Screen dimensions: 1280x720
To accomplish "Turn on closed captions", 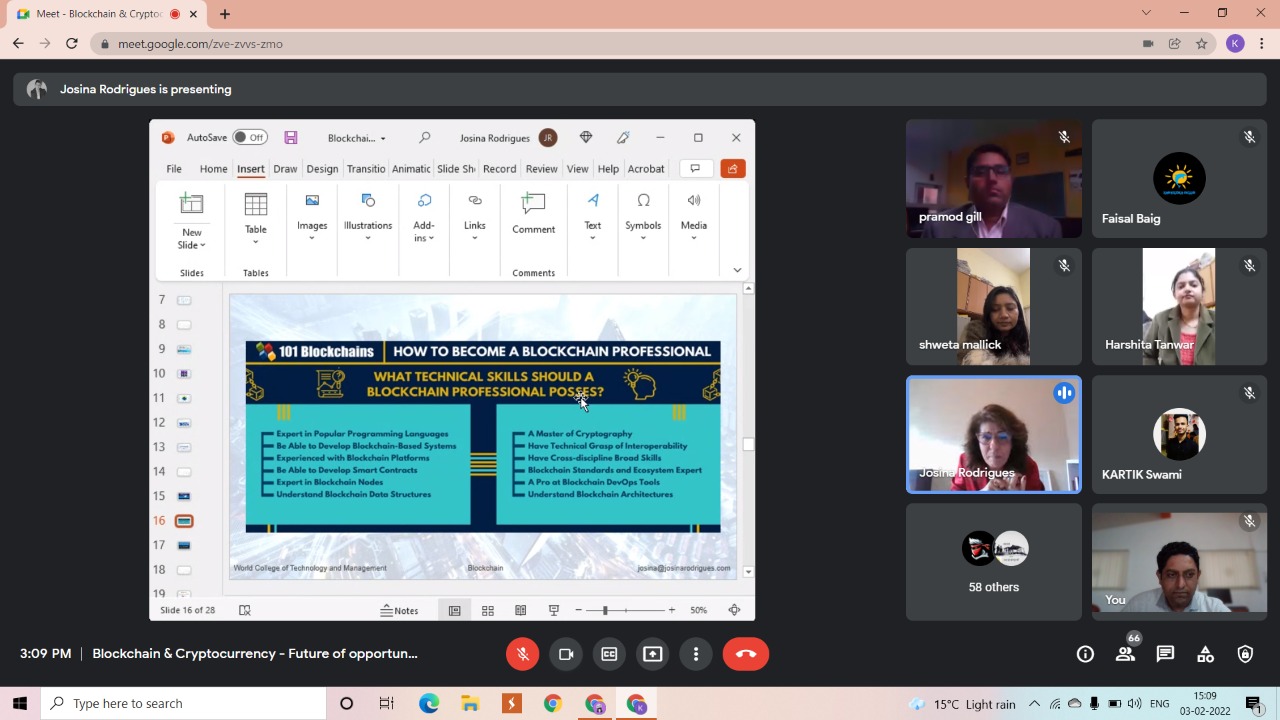I will click(609, 654).
